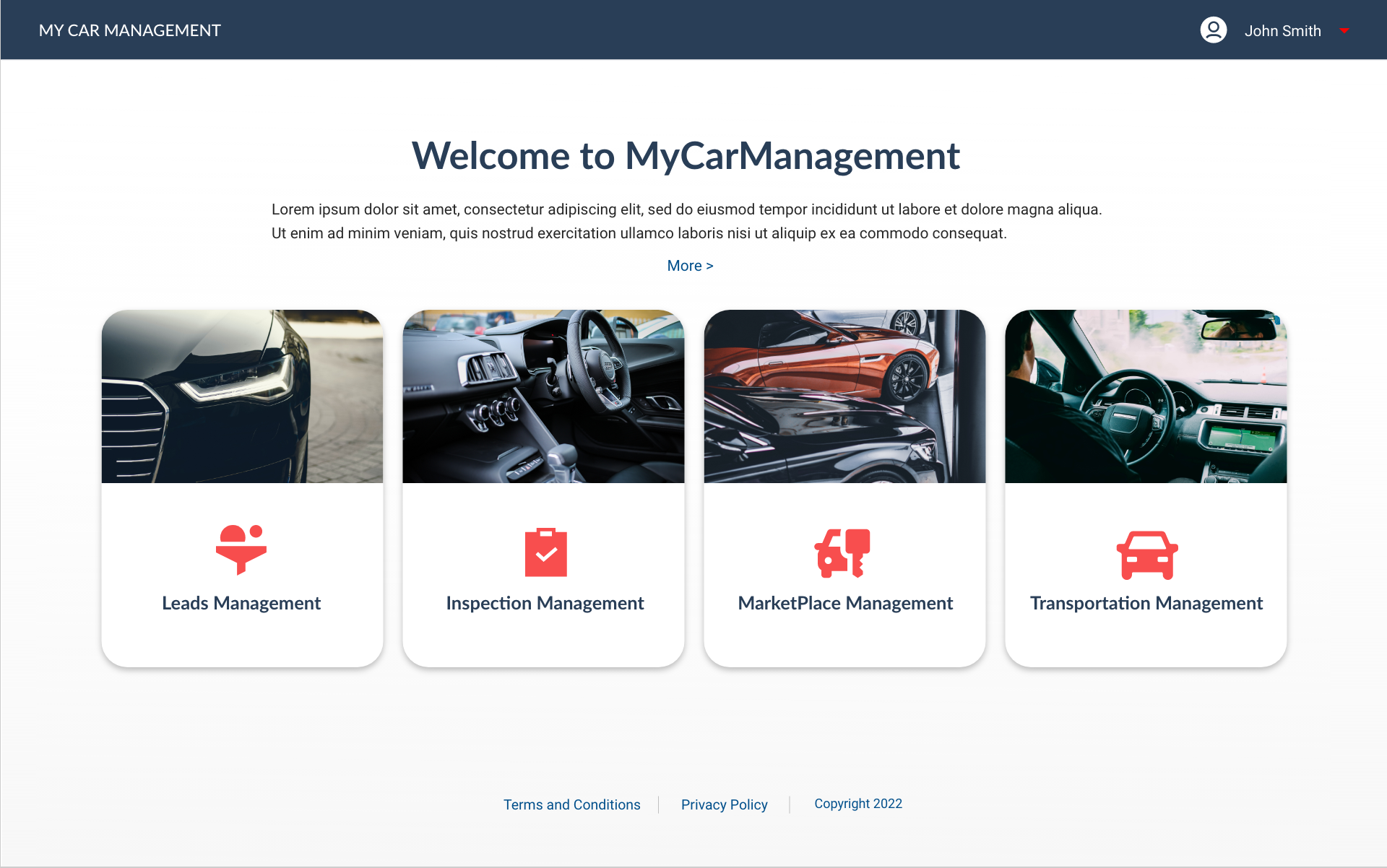Select the Transportation Management title
Screen dimensions: 1387x868
tap(1146, 603)
